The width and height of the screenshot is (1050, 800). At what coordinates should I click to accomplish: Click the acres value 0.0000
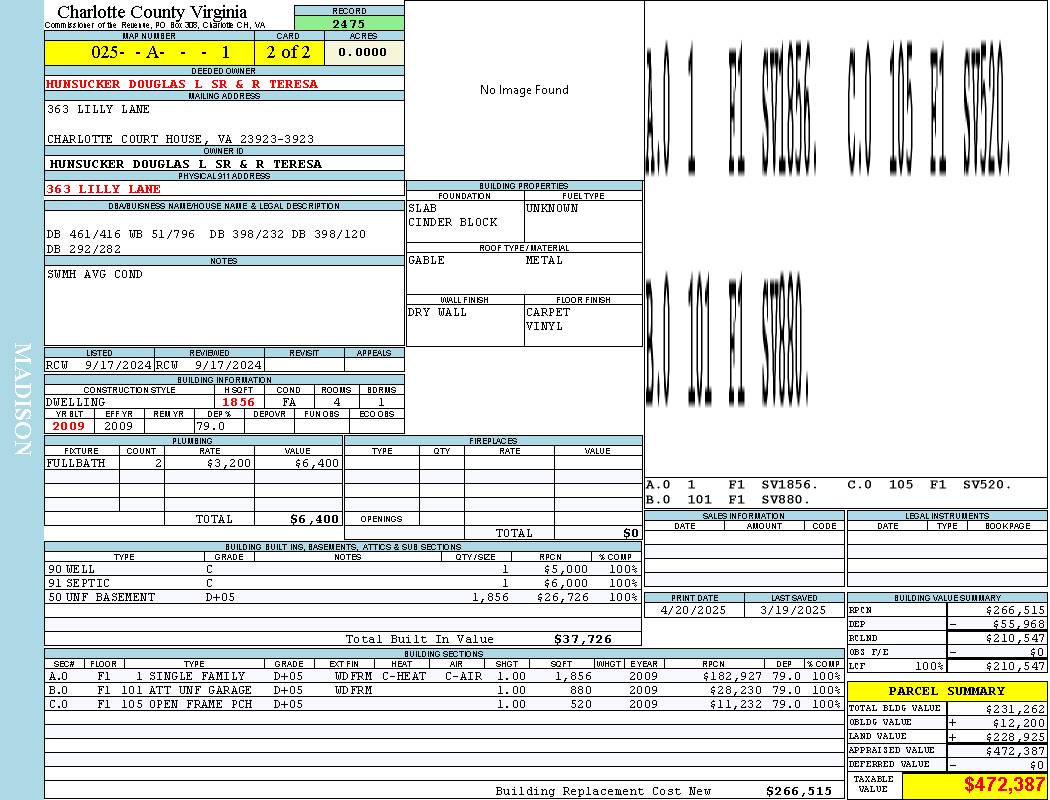[x=364, y=52]
